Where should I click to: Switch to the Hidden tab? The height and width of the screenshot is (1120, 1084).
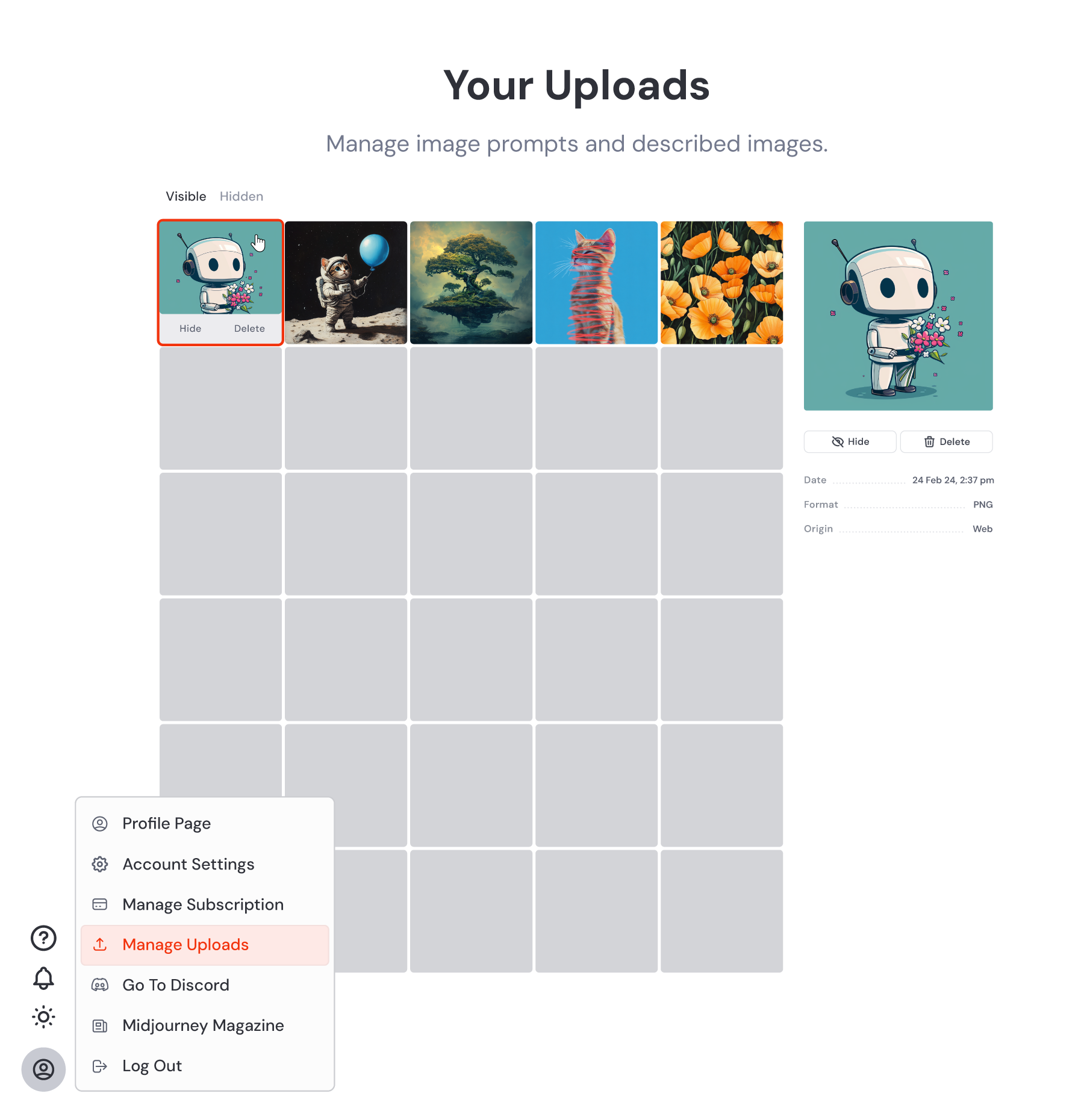click(x=241, y=196)
